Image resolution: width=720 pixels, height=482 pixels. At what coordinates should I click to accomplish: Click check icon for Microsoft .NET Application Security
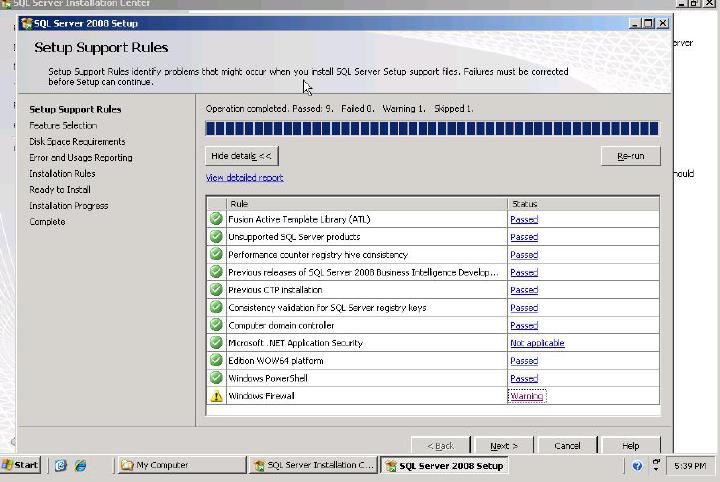pyautogui.click(x=216, y=342)
